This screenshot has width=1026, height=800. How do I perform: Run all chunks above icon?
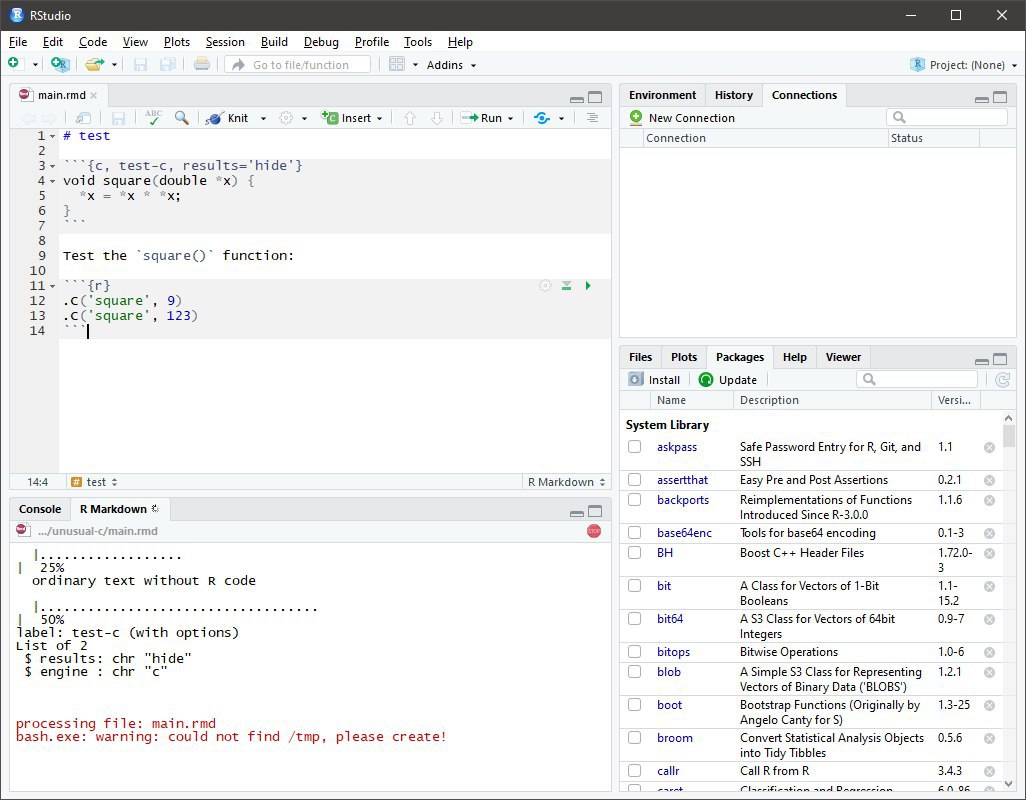[567, 286]
